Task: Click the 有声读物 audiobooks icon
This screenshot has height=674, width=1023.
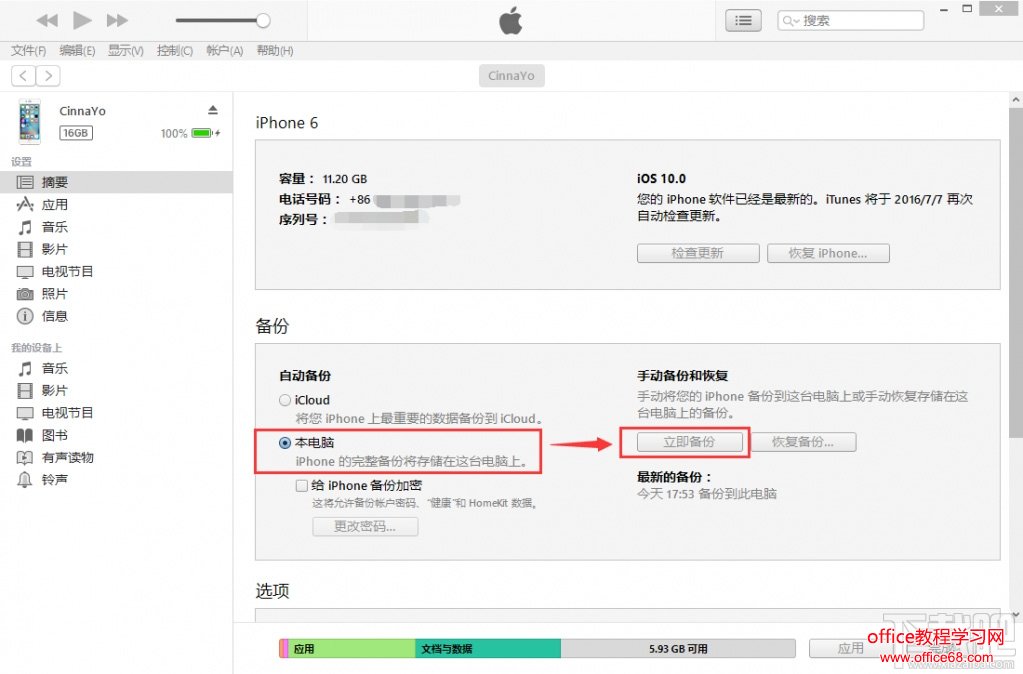Action: pos(25,457)
